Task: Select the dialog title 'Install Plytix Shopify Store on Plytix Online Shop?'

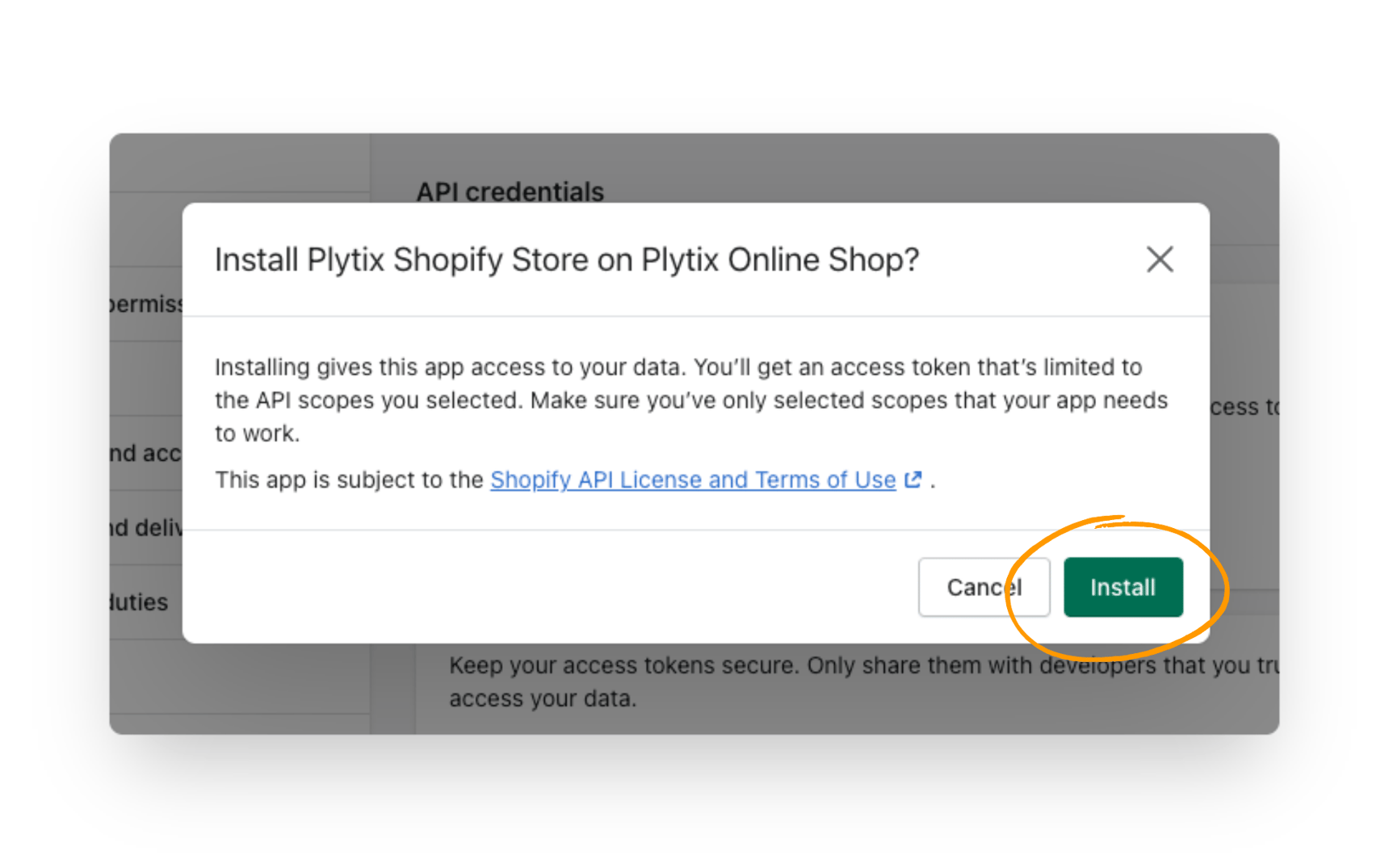Action: (567, 260)
